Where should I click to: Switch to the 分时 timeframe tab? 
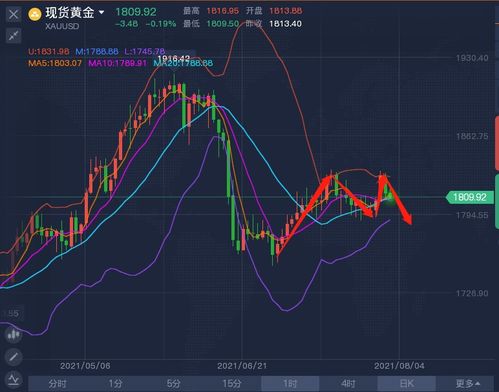(57, 384)
